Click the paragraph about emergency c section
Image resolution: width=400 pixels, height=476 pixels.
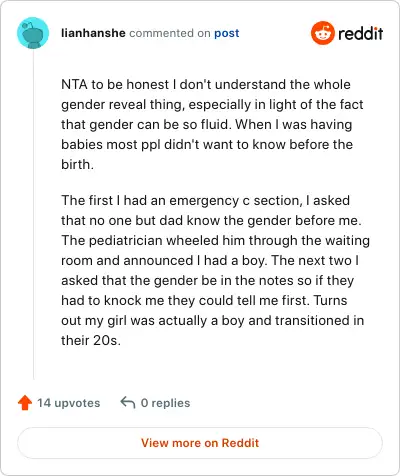(215, 270)
